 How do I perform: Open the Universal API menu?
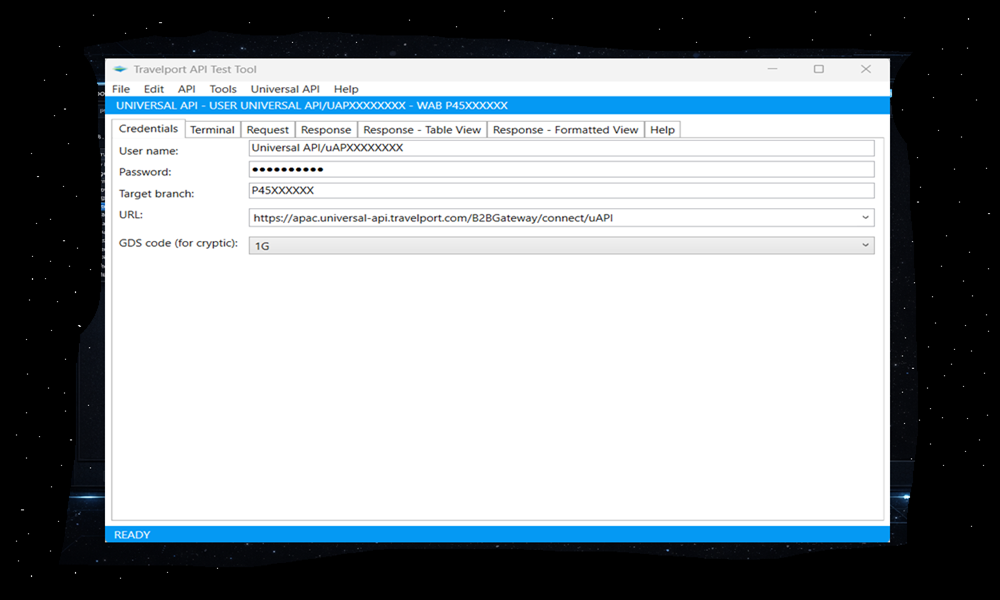point(285,89)
